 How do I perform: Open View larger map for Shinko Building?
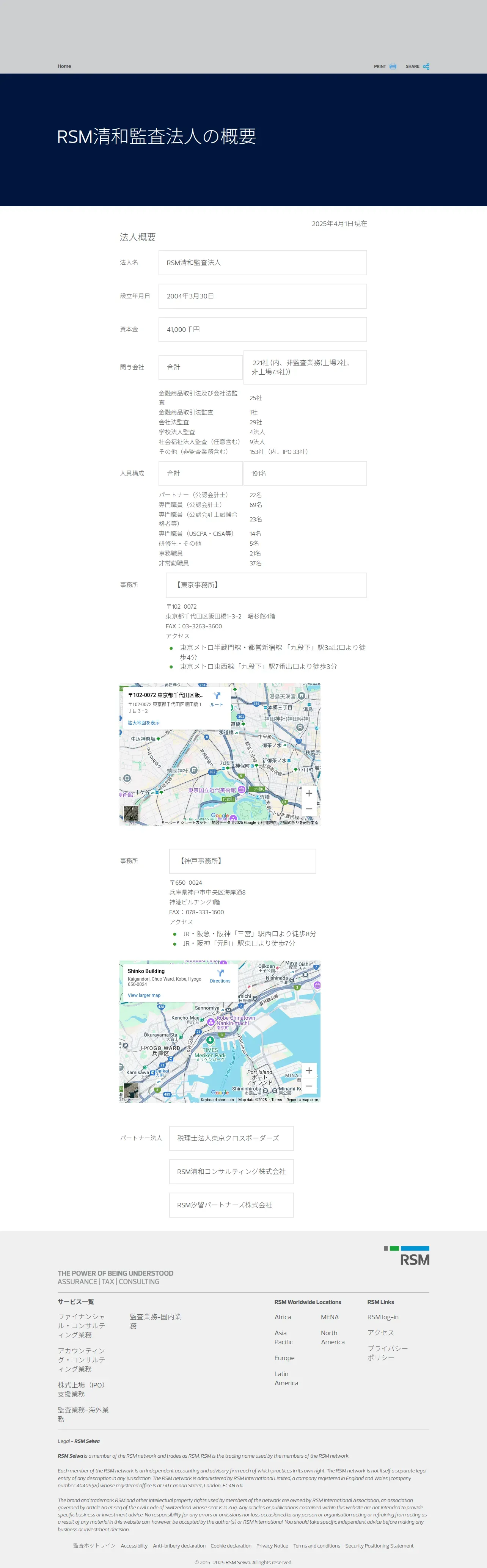point(144,996)
